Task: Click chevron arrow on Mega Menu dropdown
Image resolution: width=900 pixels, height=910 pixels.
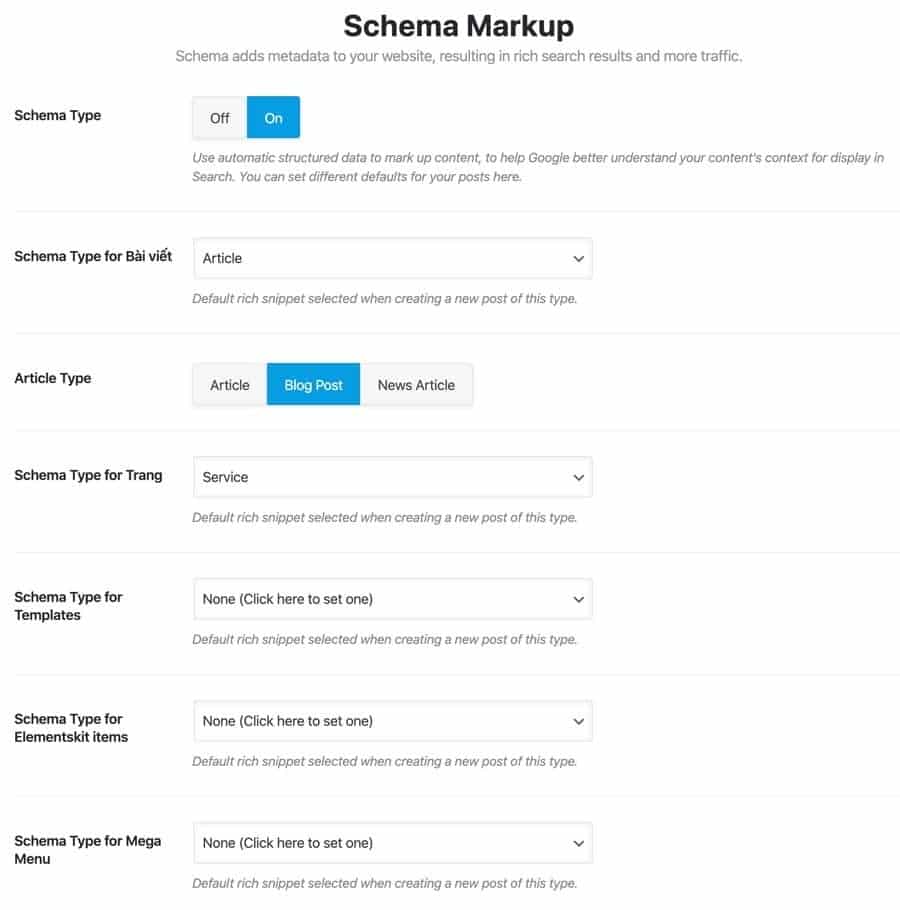Action: pyautogui.click(x=578, y=844)
